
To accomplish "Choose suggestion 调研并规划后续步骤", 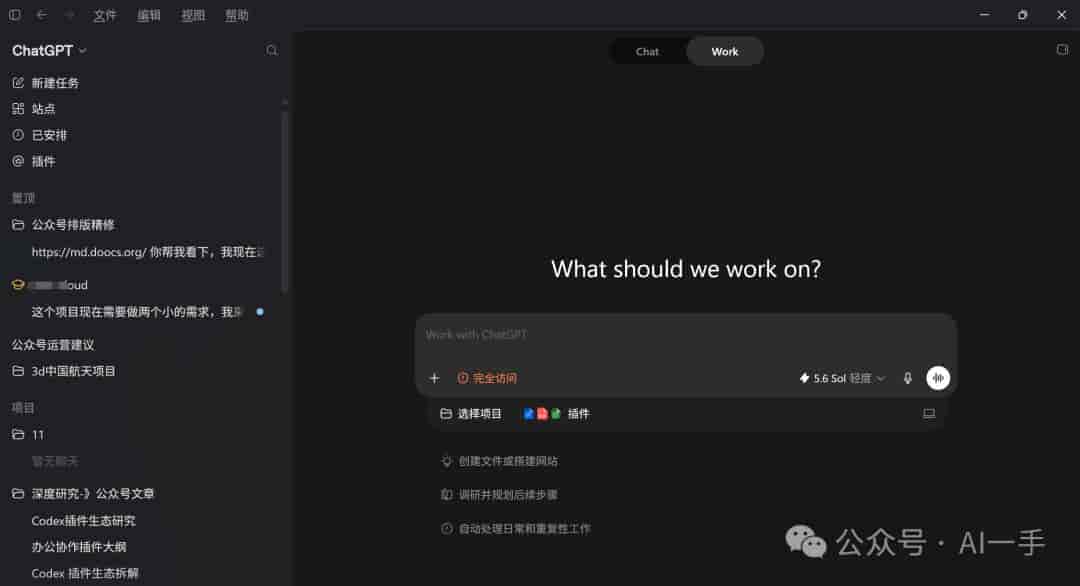I will point(499,495).
